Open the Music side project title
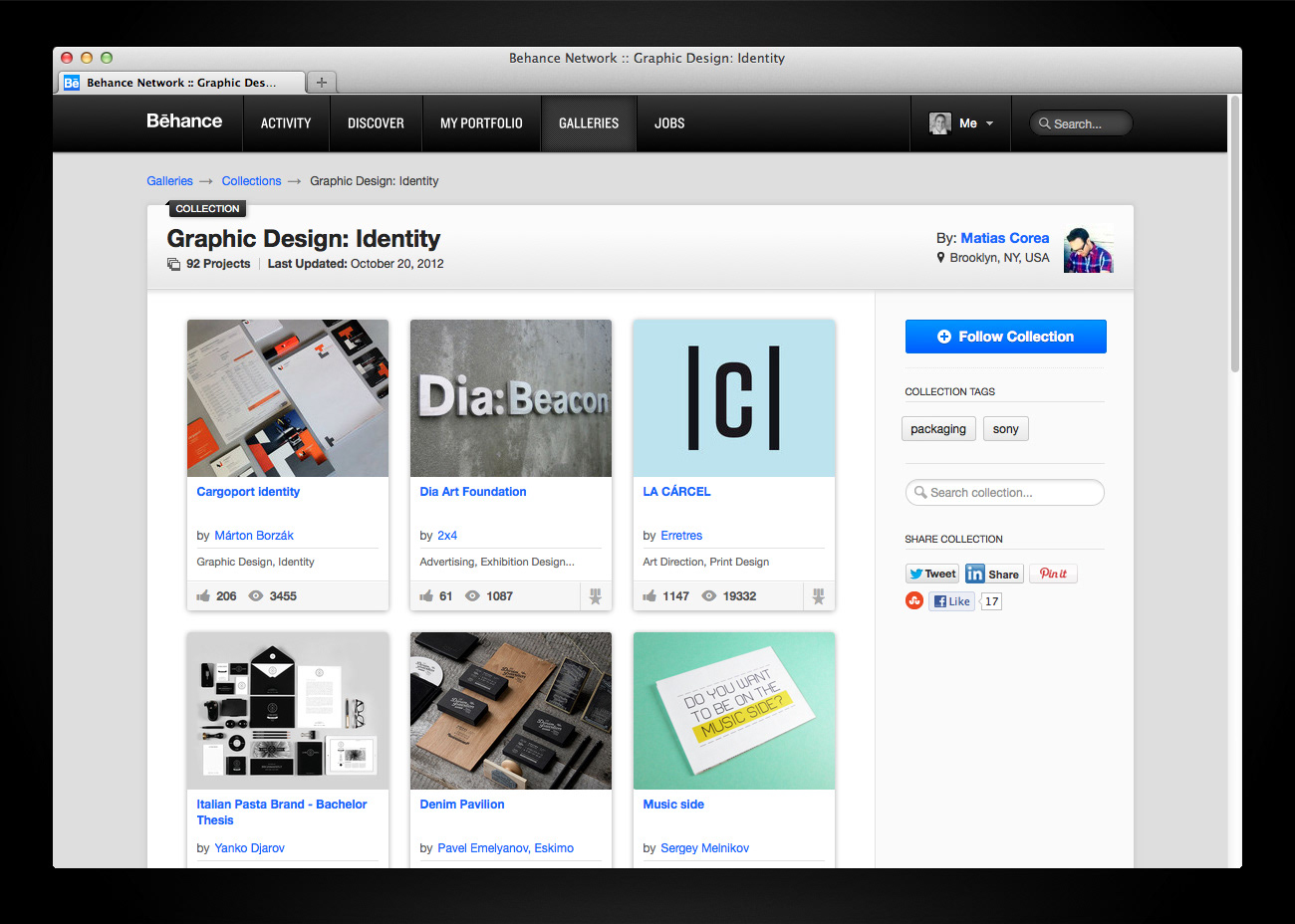Image resolution: width=1295 pixels, height=924 pixels. 673,805
